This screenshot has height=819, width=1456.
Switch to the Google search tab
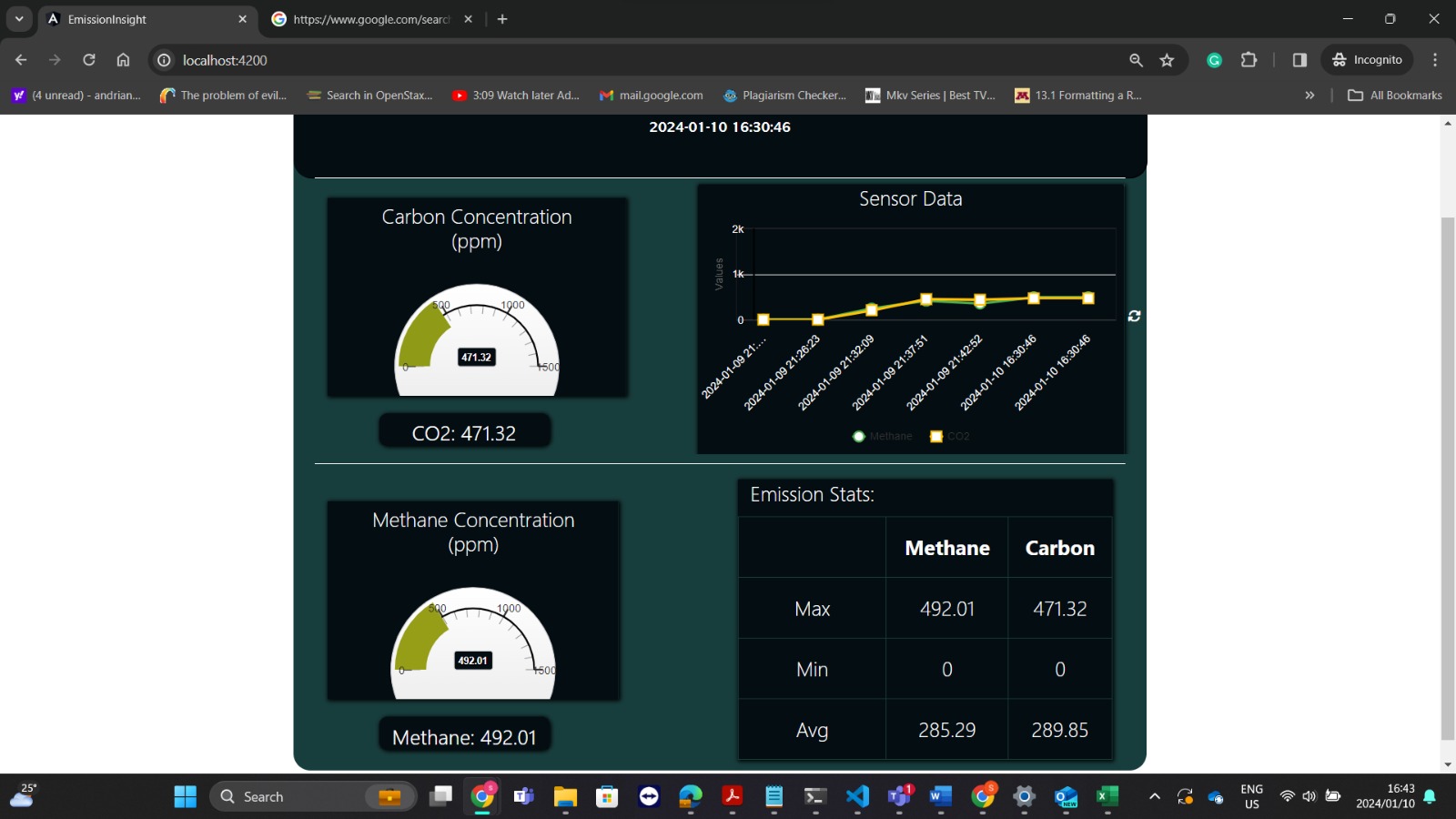[372, 19]
